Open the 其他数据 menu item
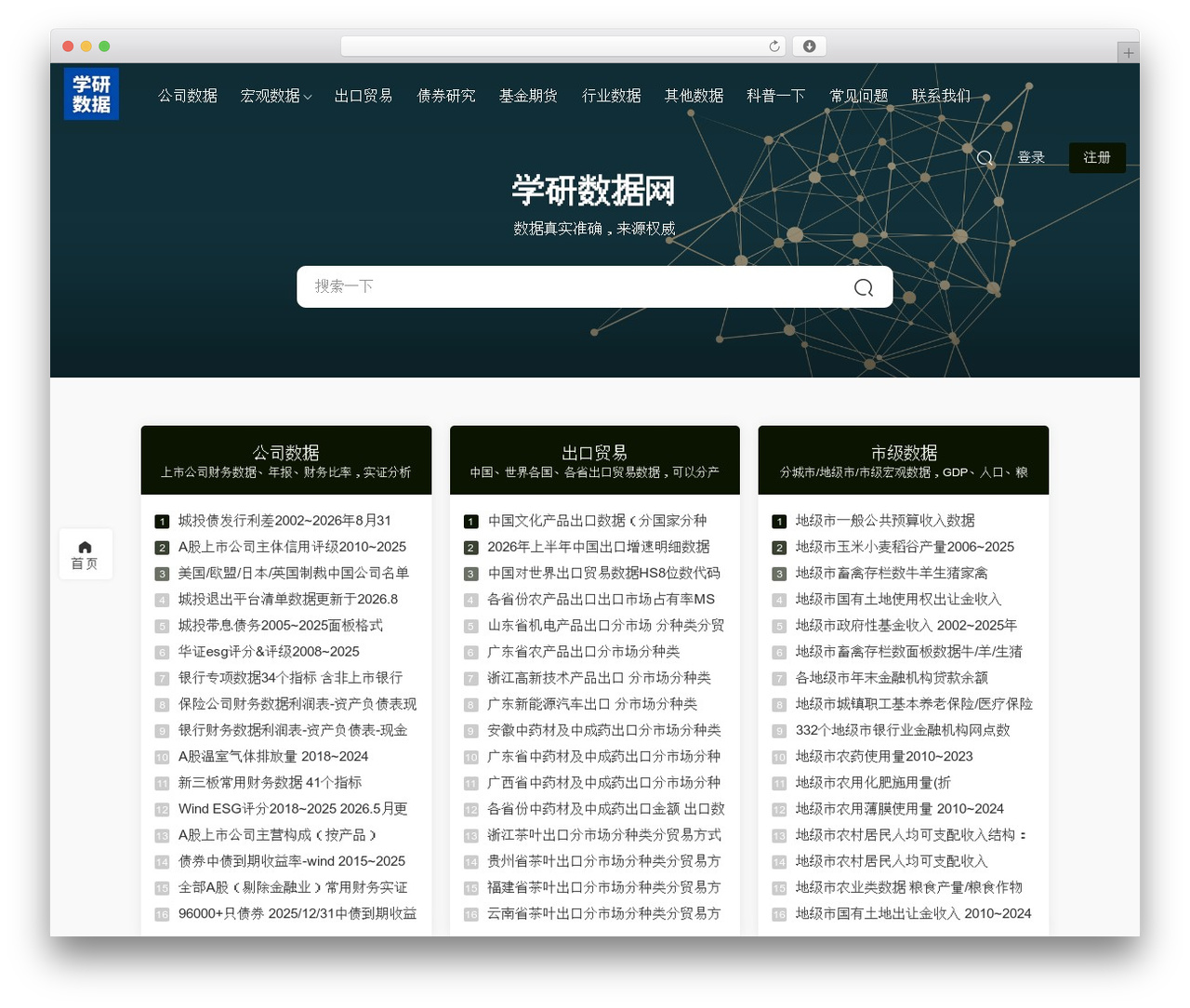This screenshot has width=1190, height=1008. 694,96
